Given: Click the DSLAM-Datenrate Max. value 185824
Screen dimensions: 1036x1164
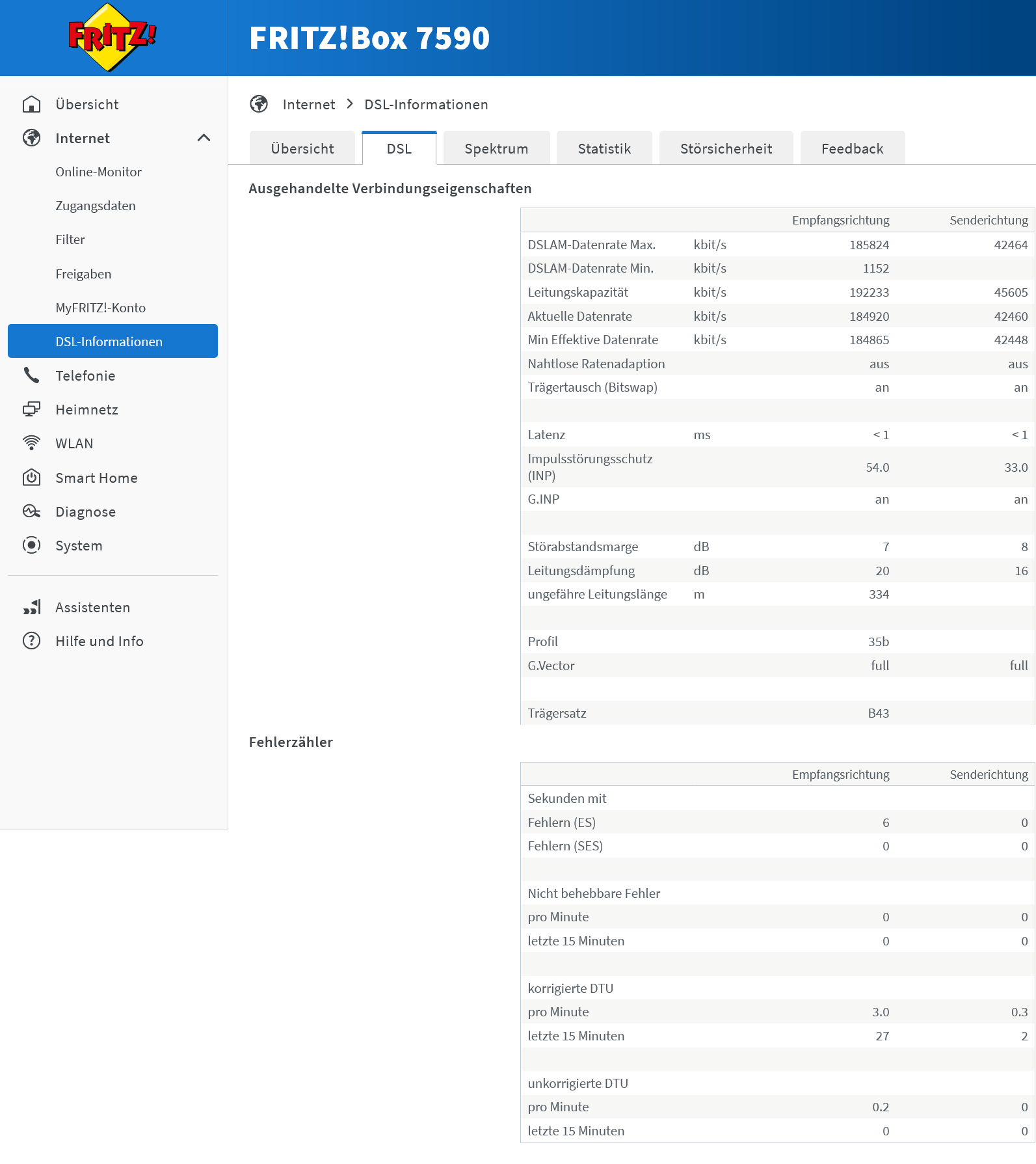Looking at the screenshot, I should pos(869,245).
